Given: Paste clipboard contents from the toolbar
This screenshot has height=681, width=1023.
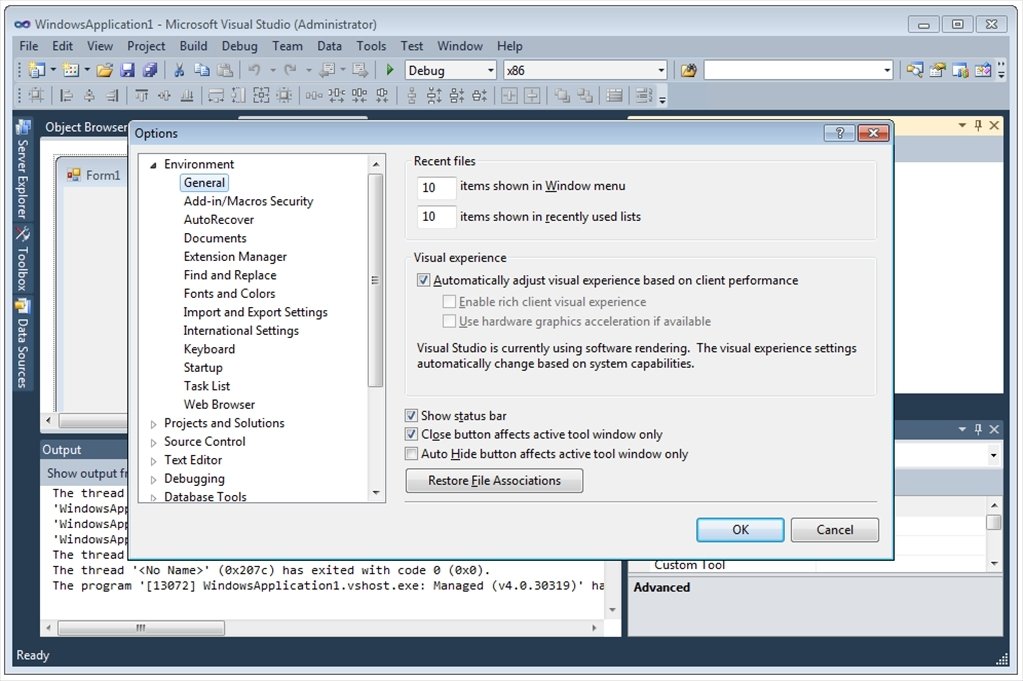Looking at the screenshot, I should [x=225, y=69].
